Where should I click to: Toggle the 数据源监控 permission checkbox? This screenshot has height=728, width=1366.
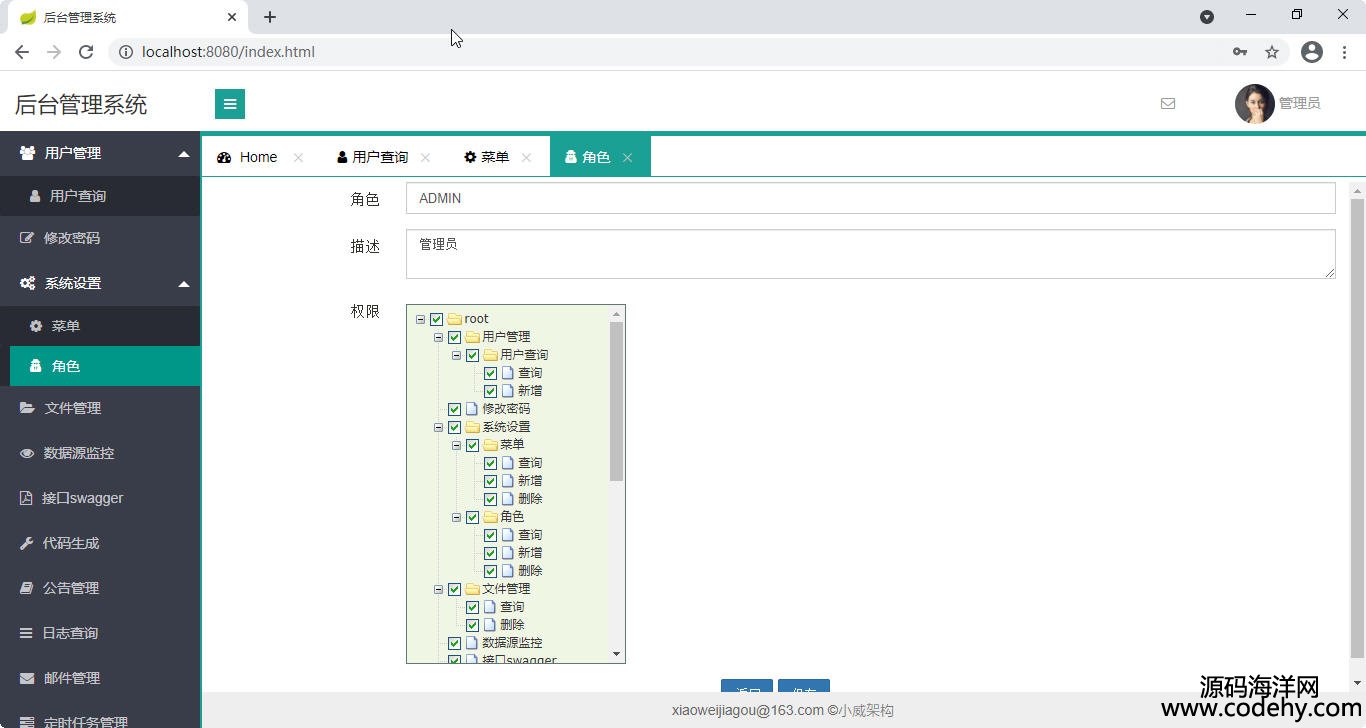tap(455, 643)
